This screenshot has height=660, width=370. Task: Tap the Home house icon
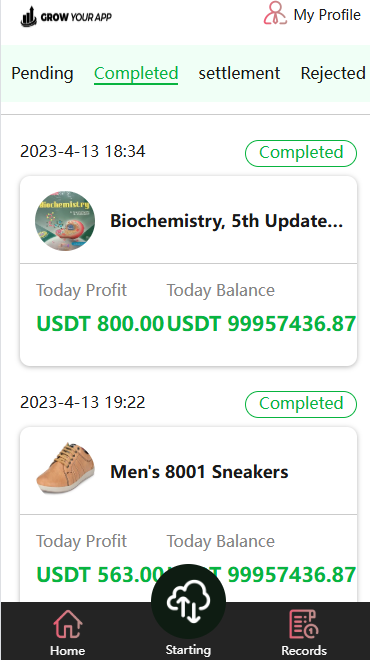68,625
